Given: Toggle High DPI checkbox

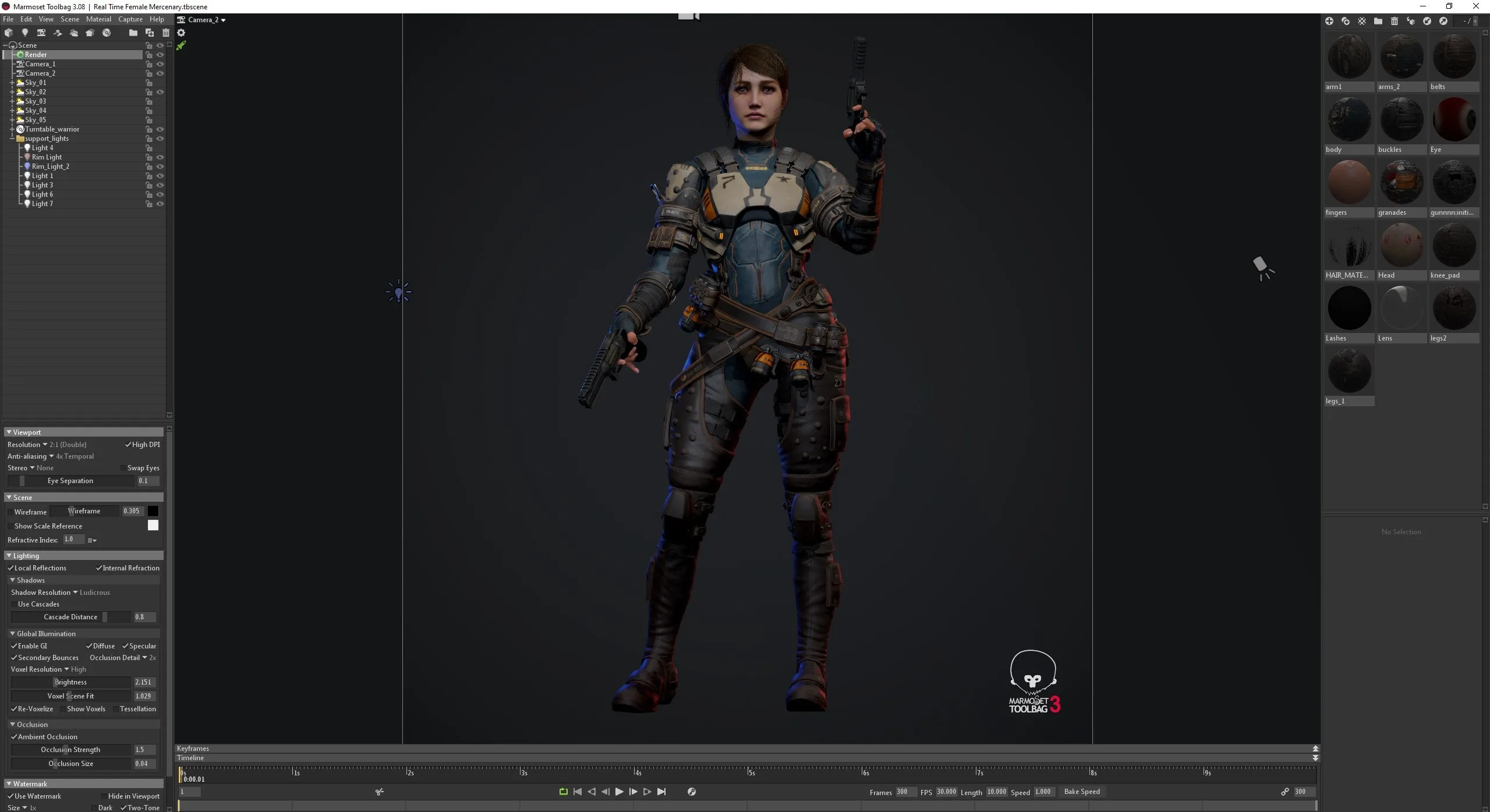Looking at the screenshot, I should [x=128, y=445].
